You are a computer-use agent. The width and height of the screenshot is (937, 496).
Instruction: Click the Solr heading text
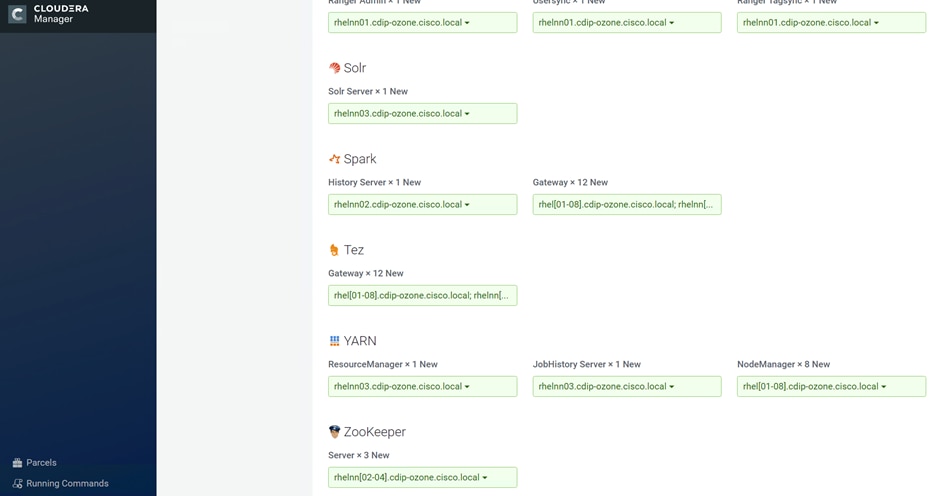(355, 68)
